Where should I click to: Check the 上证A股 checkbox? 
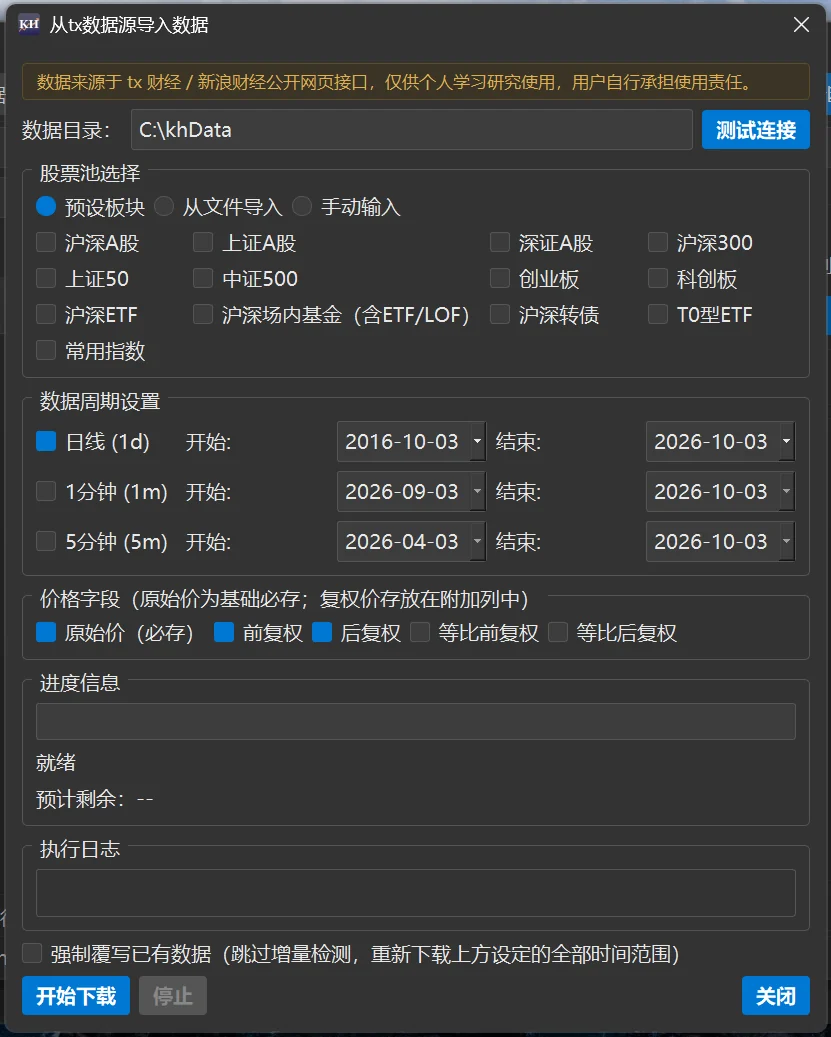(x=203, y=243)
